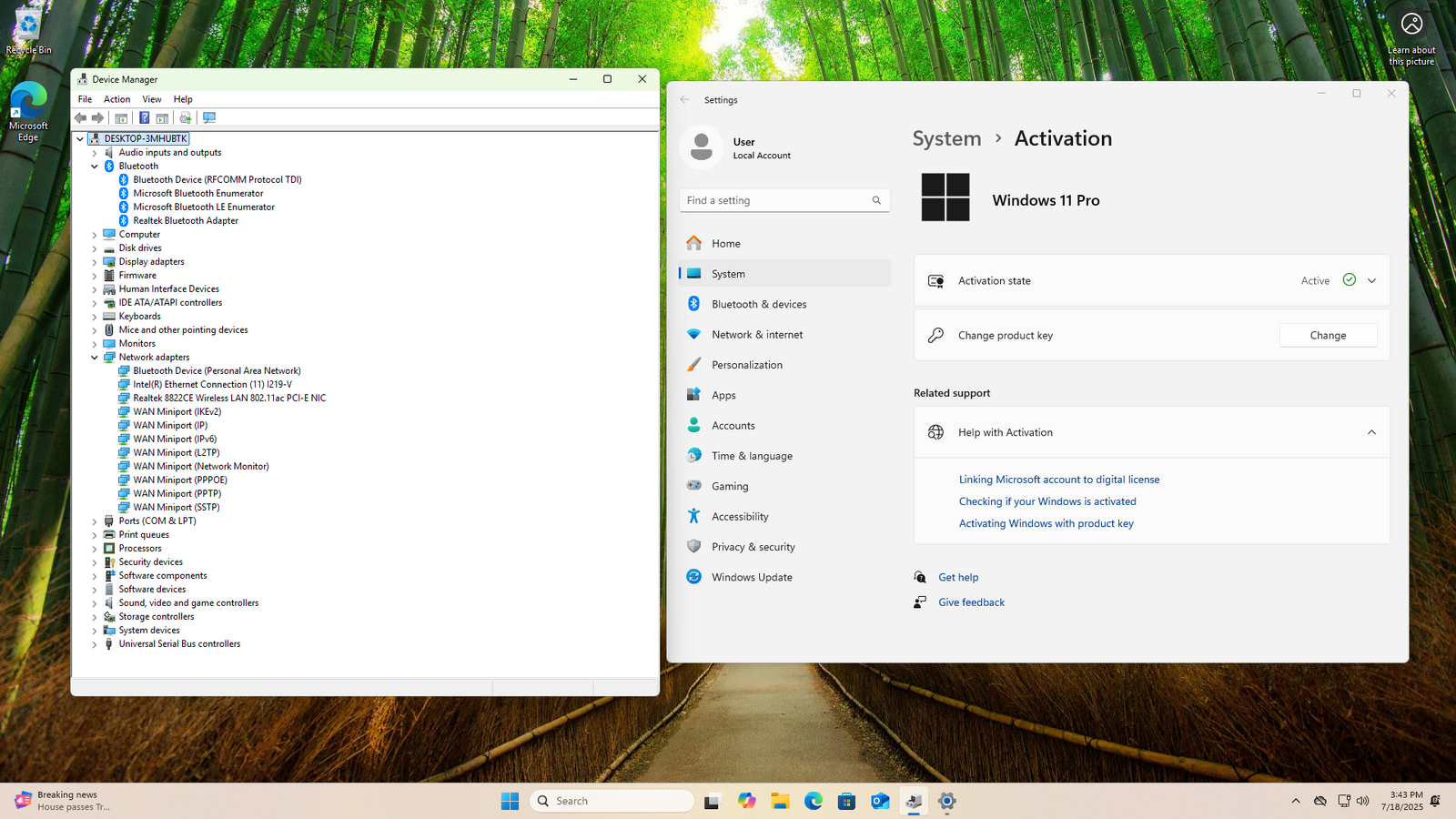
Task: Toggle the Show/Hide Console Tree icon
Action: point(121,118)
